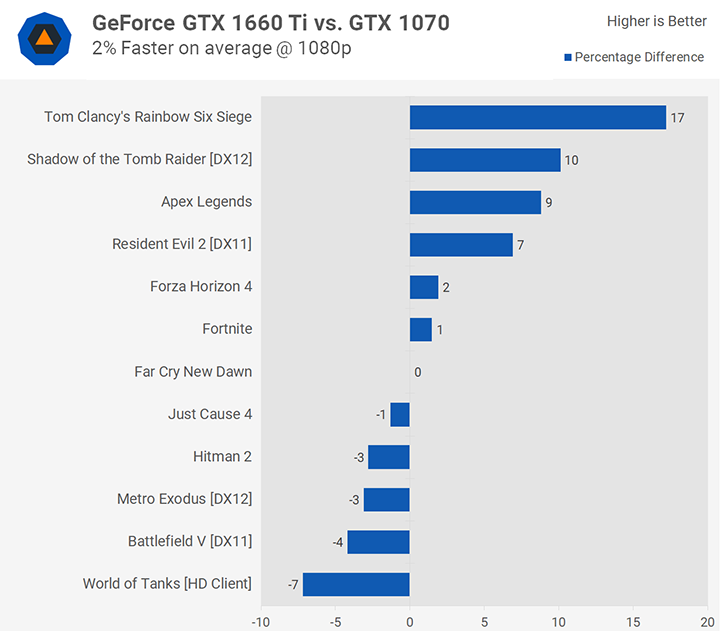Click the Percentage Difference legend color square

(568, 57)
